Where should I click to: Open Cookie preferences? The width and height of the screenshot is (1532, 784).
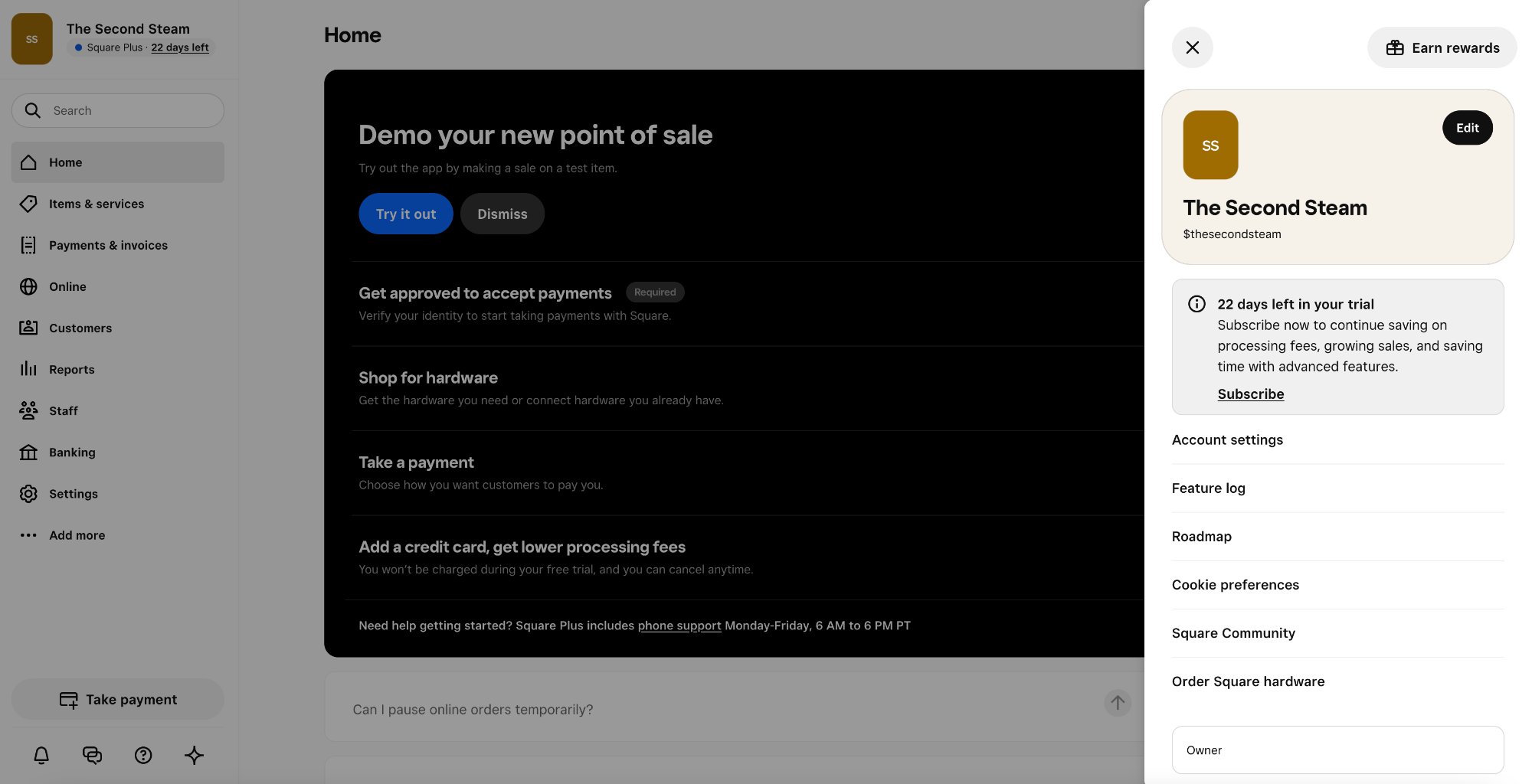tap(1235, 584)
